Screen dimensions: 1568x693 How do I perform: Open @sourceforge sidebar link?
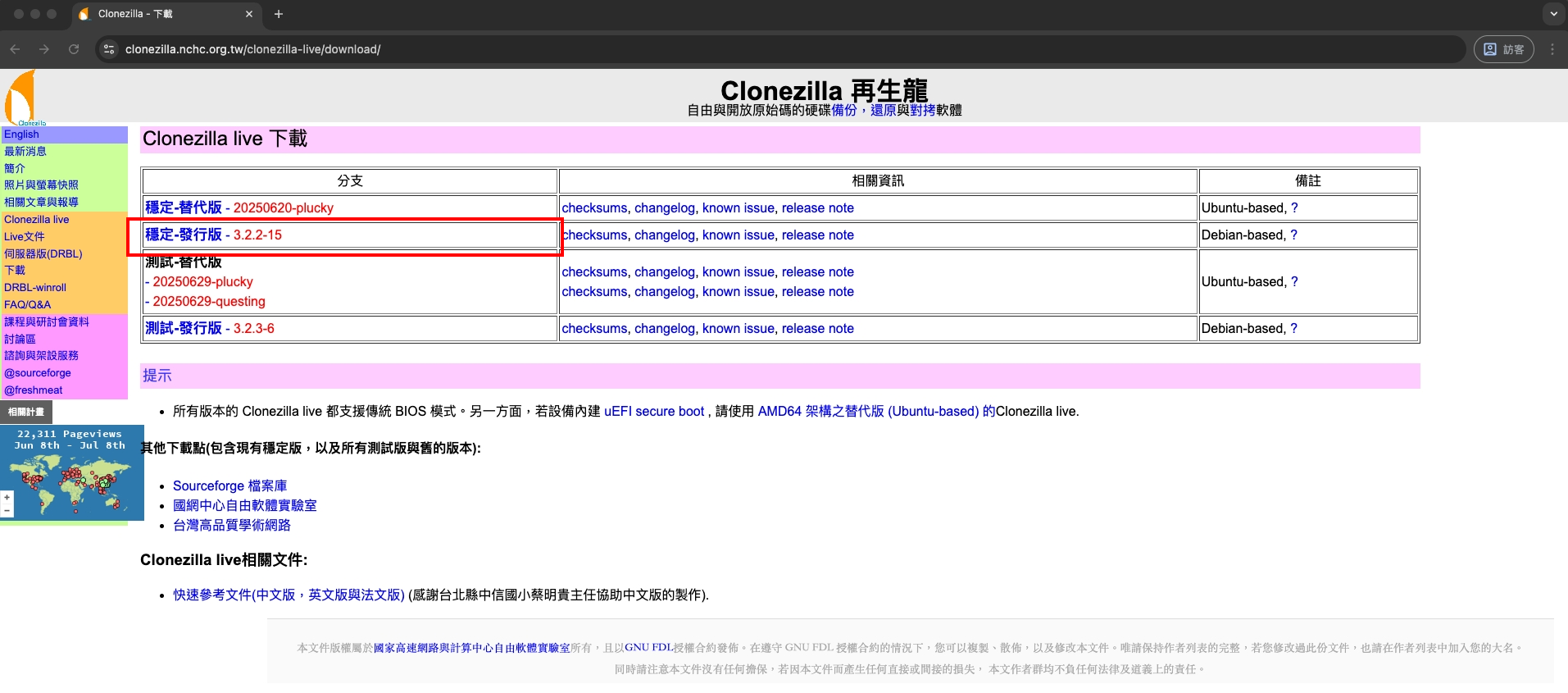click(38, 373)
